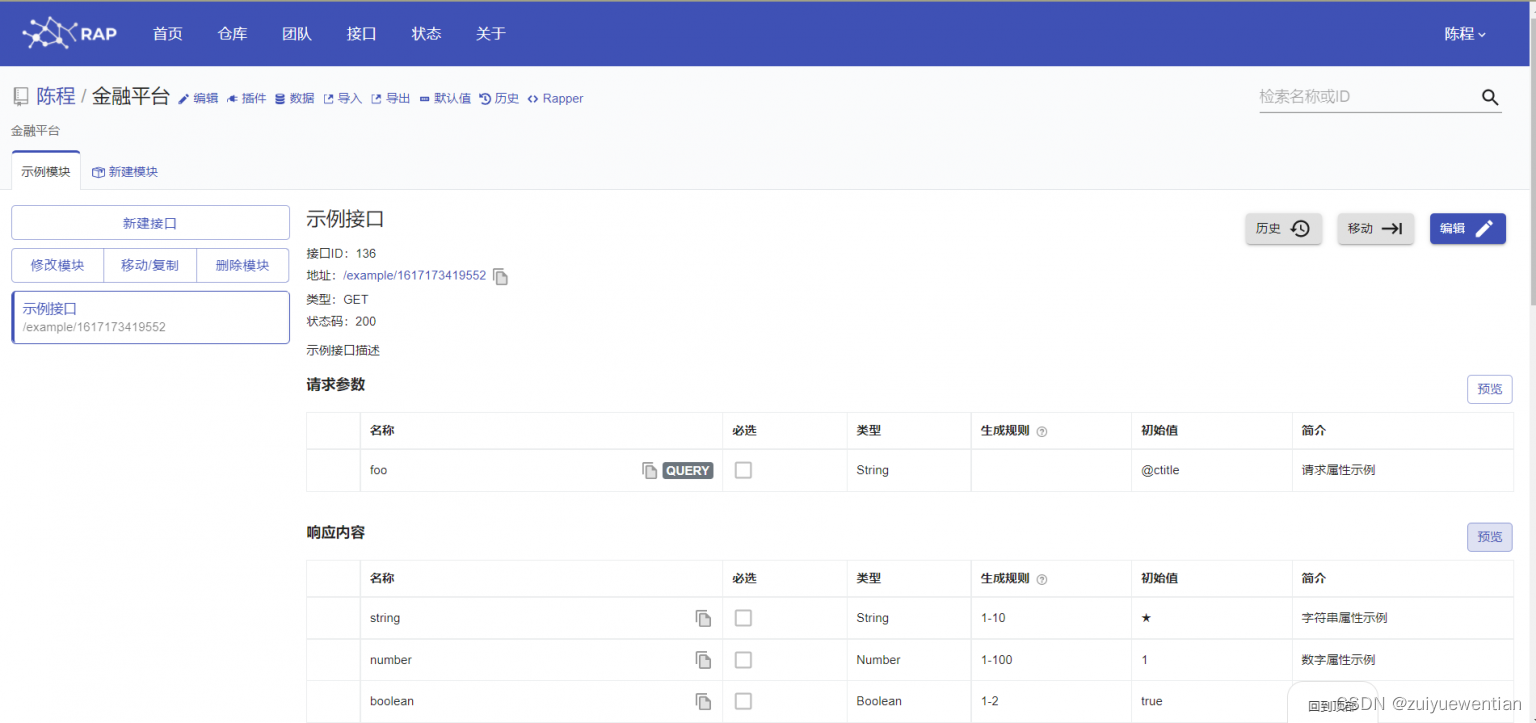Click the search magnifier icon
The height and width of the screenshot is (723, 1536).
1490,97
